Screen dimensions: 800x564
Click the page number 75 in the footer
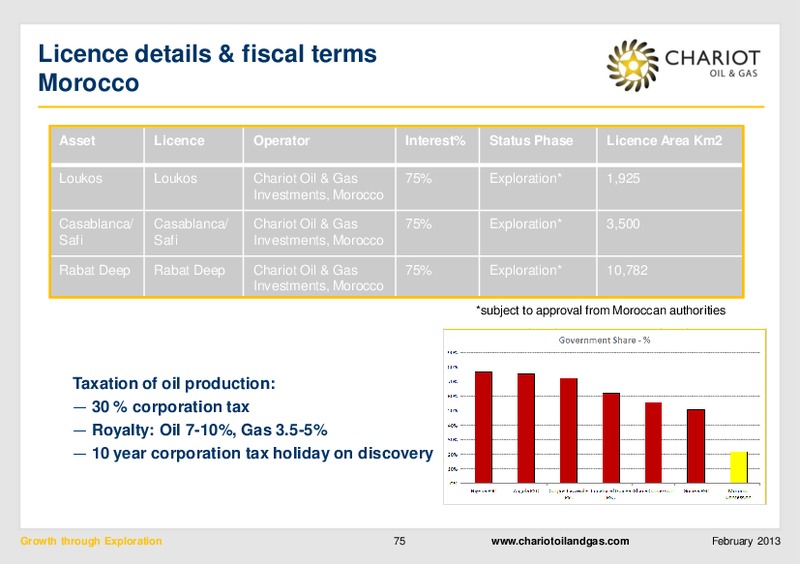coord(399,541)
